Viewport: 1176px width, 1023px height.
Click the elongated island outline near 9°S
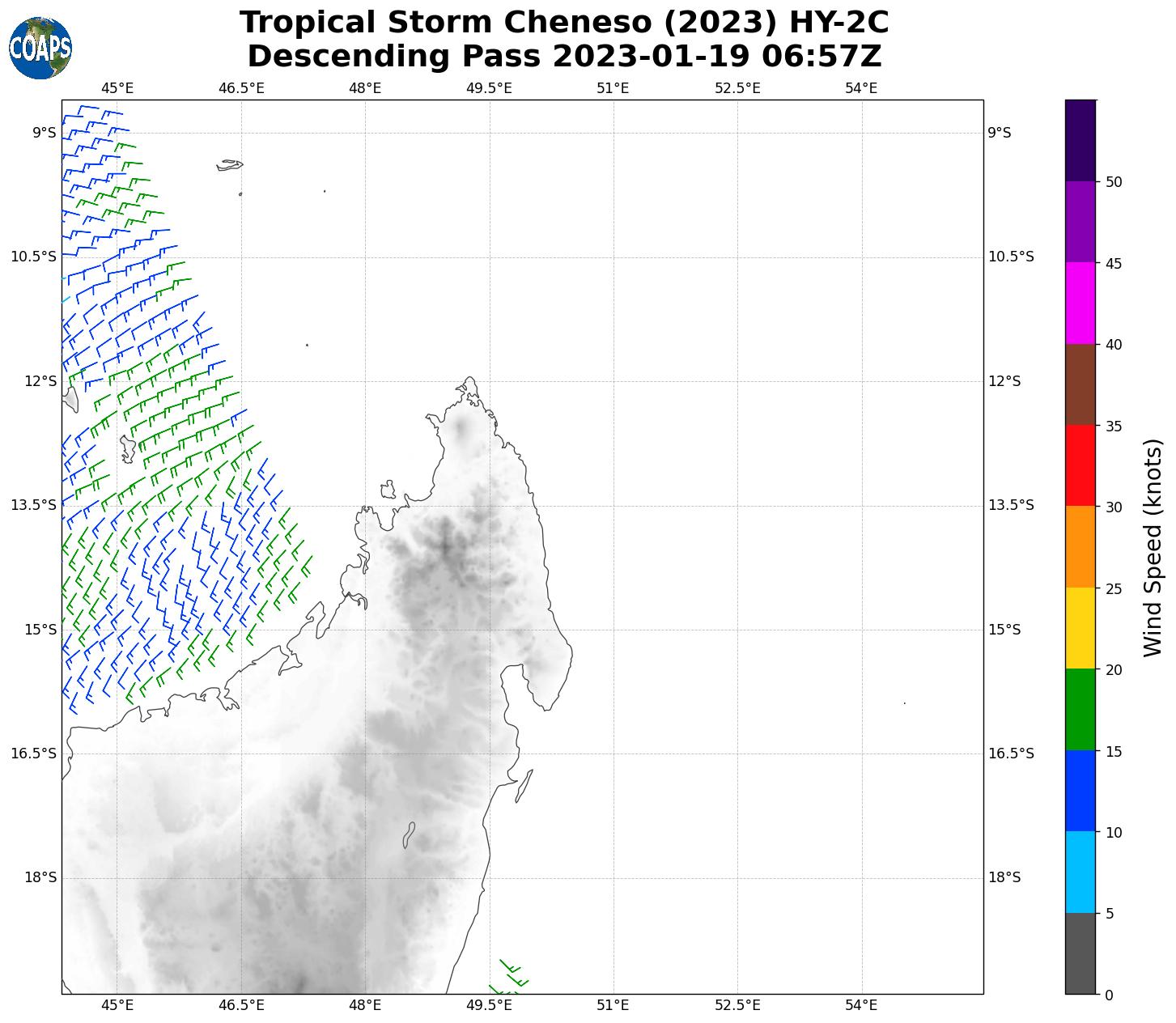point(230,165)
